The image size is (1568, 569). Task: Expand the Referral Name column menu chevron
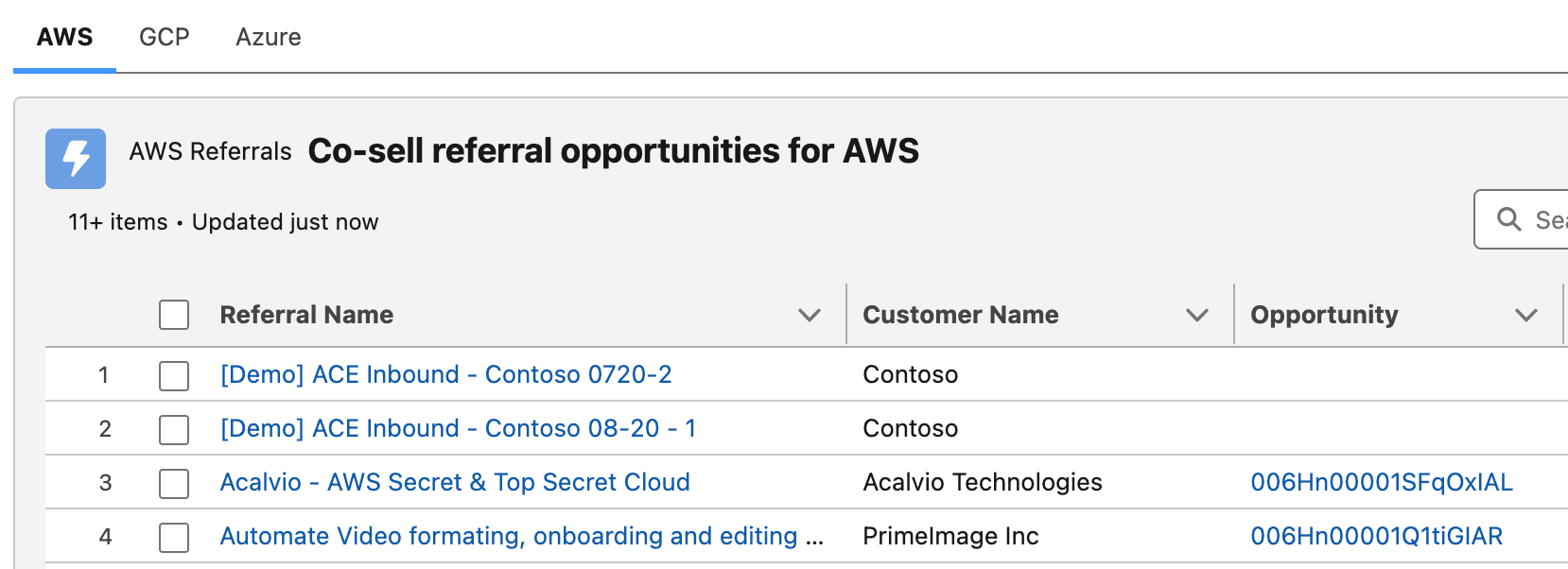click(809, 315)
